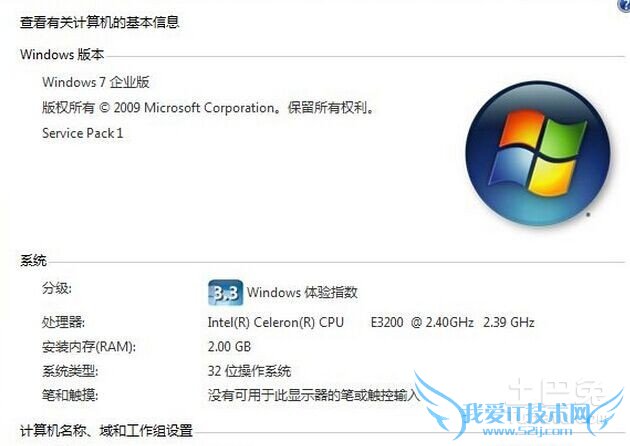Select the 32 位操作系统 value

[250, 371]
